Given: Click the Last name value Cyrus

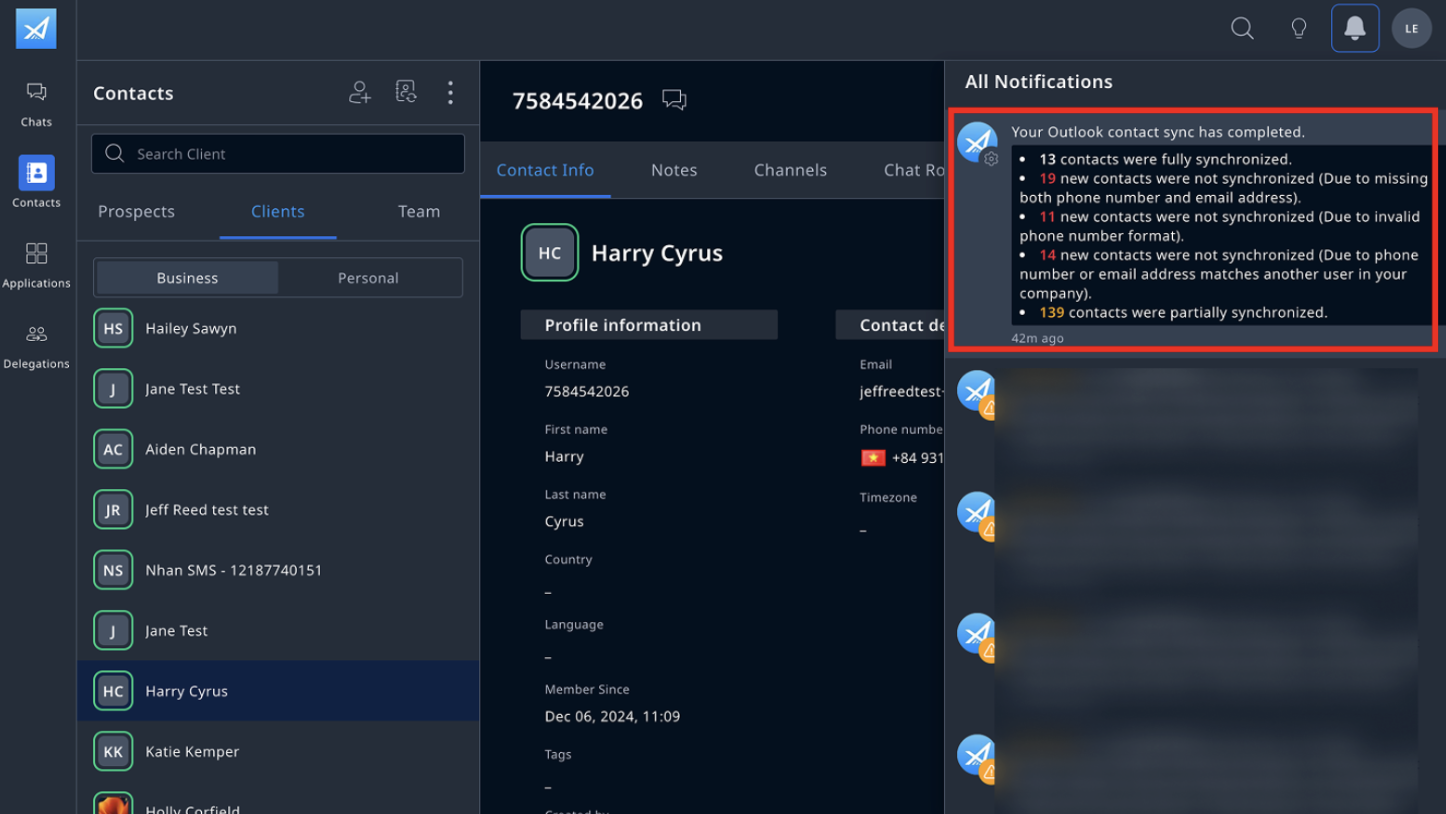Looking at the screenshot, I should (x=564, y=522).
